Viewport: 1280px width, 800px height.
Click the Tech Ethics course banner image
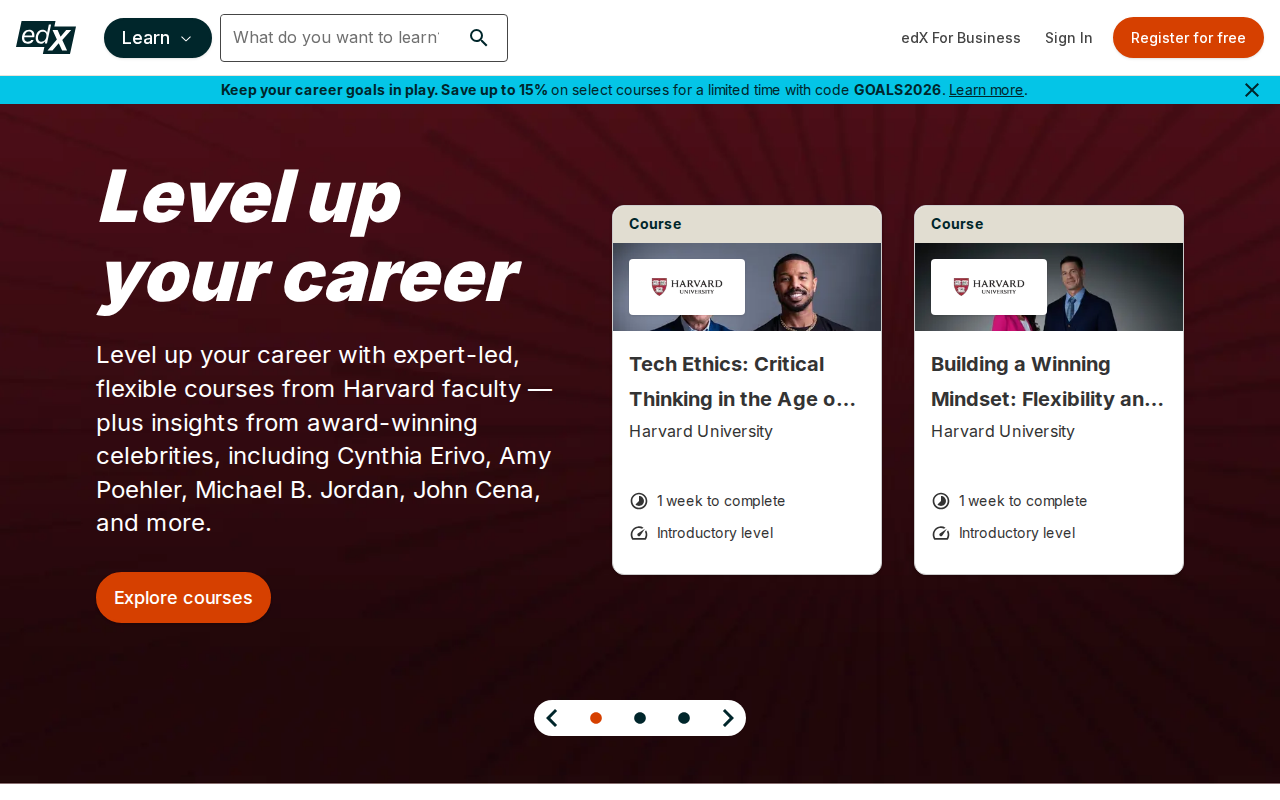[x=747, y=287]
